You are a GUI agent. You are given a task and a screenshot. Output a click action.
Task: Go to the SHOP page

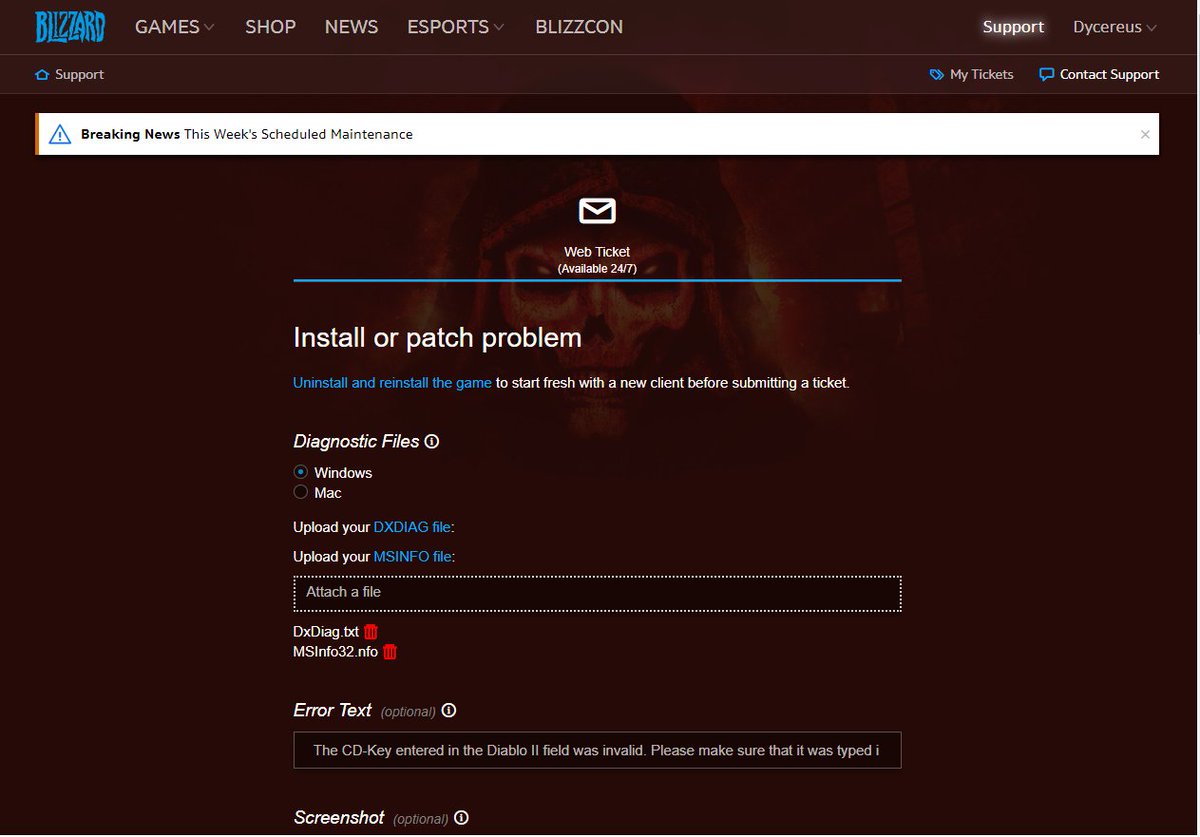(x=270, y=27)
